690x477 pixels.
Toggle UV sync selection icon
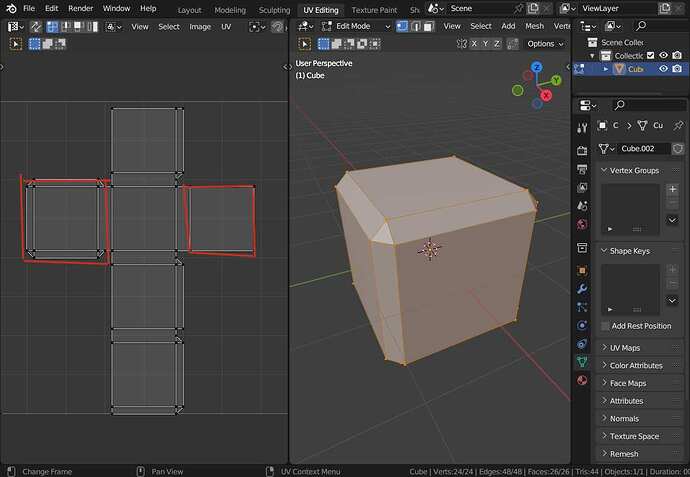(36, 27)
